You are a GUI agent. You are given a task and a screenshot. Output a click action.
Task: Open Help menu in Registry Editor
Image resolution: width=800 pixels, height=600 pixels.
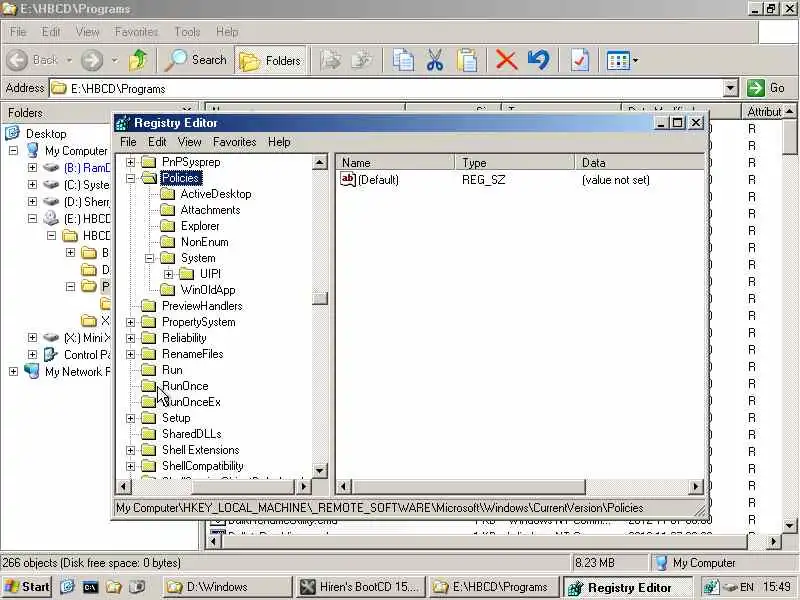pyautogui.click(x=279, y=142)
